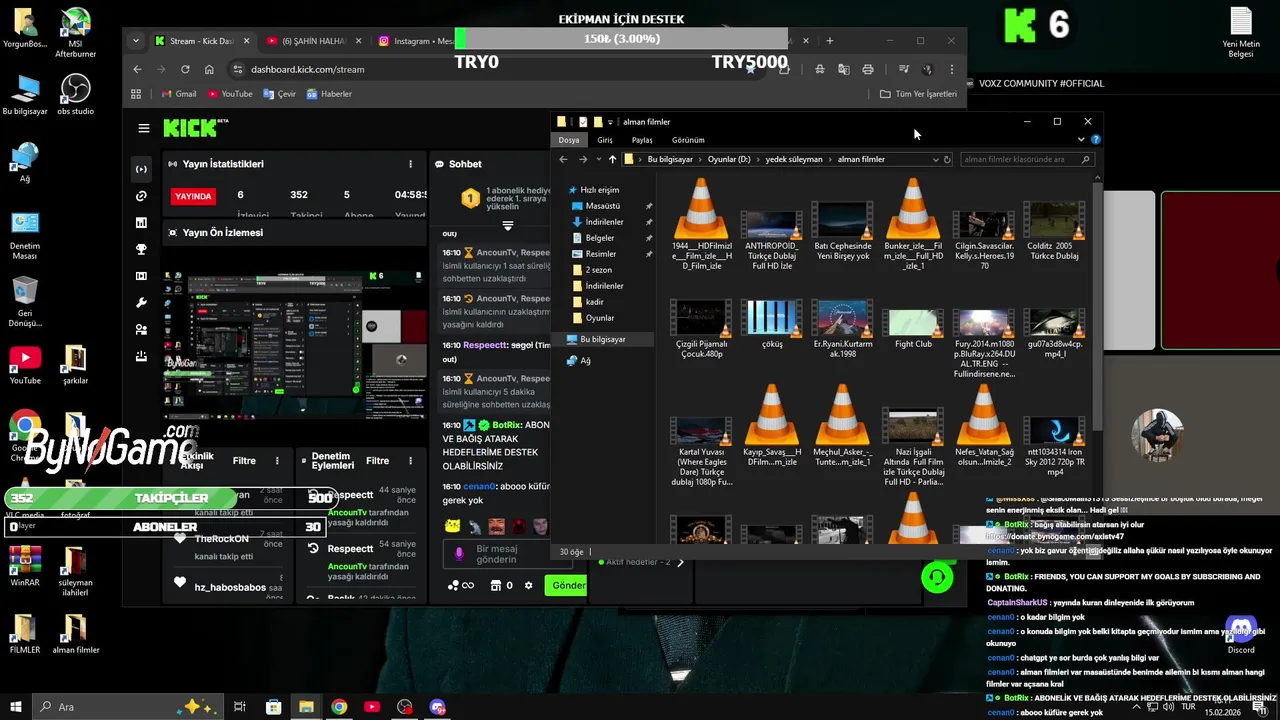Select Masaüstü in Explorer navigation pane
This screenshot has height=720, width=1280.
603,206
